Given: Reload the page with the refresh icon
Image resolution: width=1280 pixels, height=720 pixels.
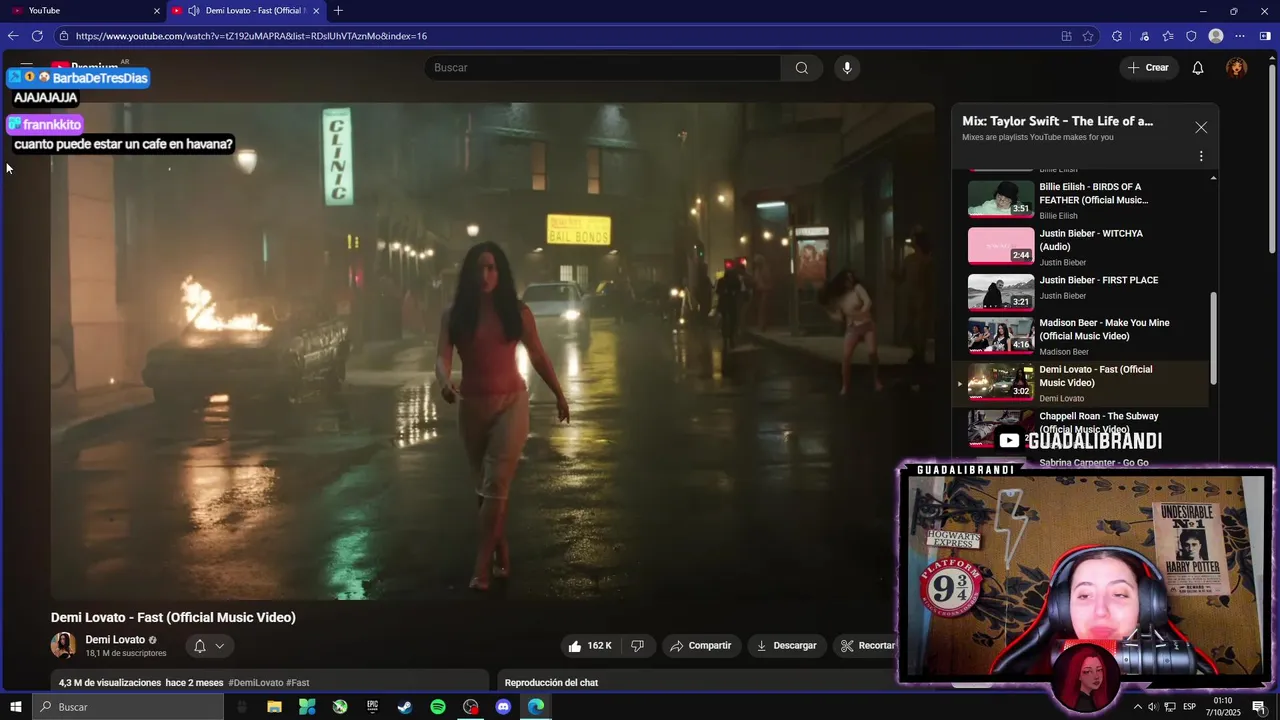Looking at the screenshot, I should tap(37, 36).
